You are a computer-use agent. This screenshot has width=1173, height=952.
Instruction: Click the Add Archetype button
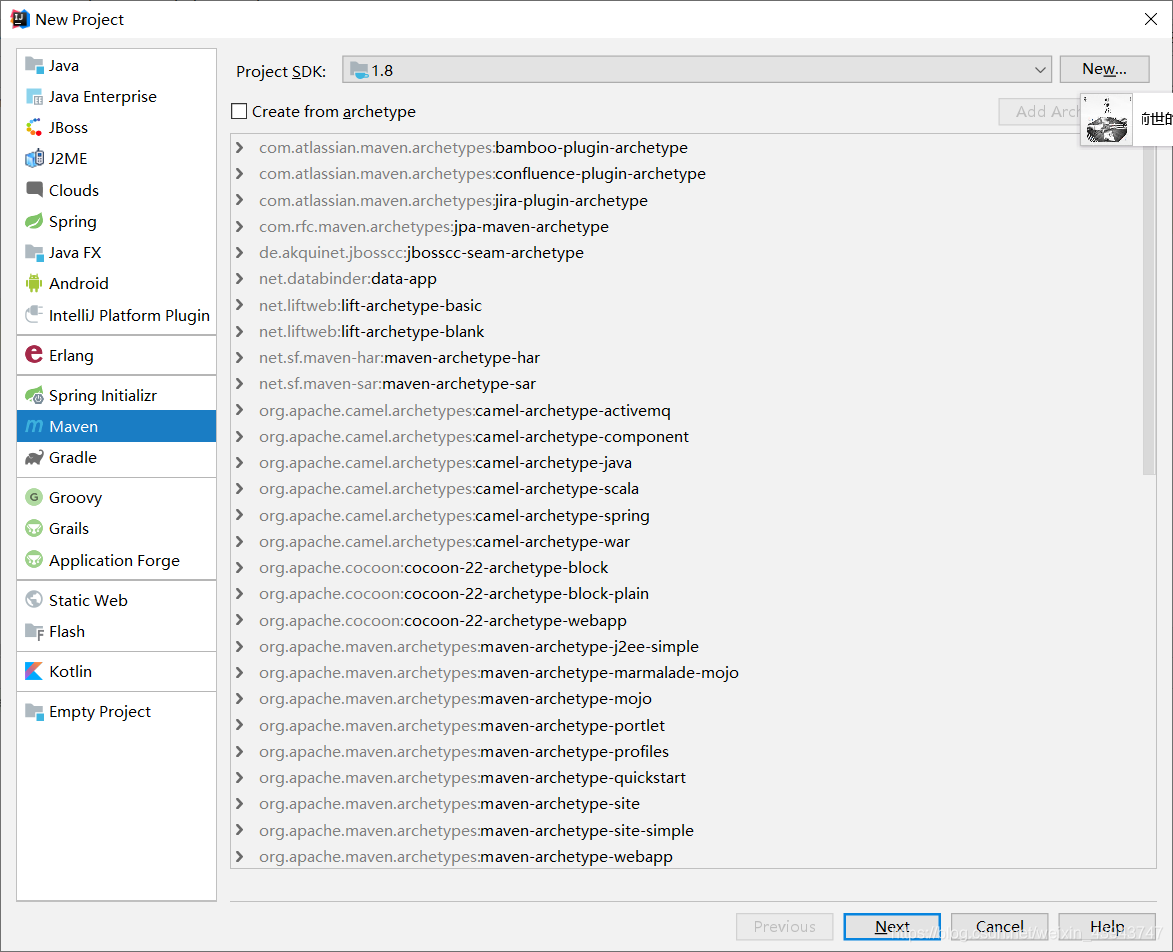1040,111
